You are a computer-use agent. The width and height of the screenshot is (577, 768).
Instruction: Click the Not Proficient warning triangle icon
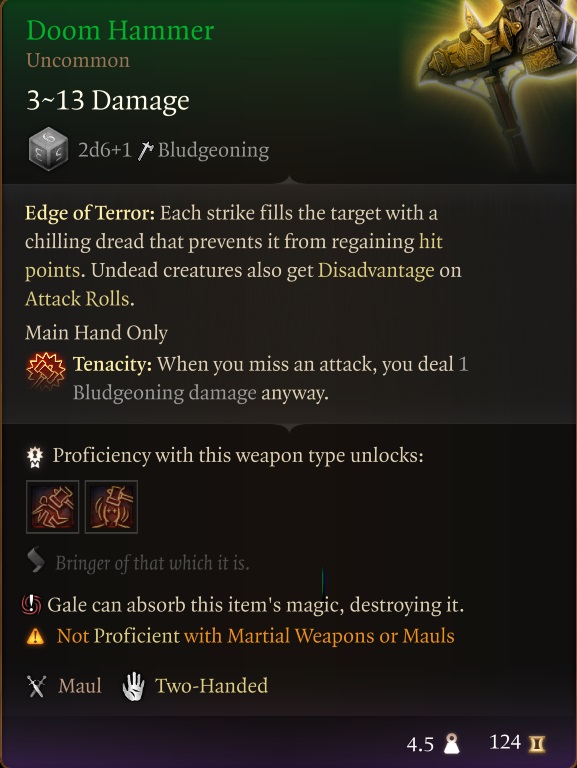point(35,636)
